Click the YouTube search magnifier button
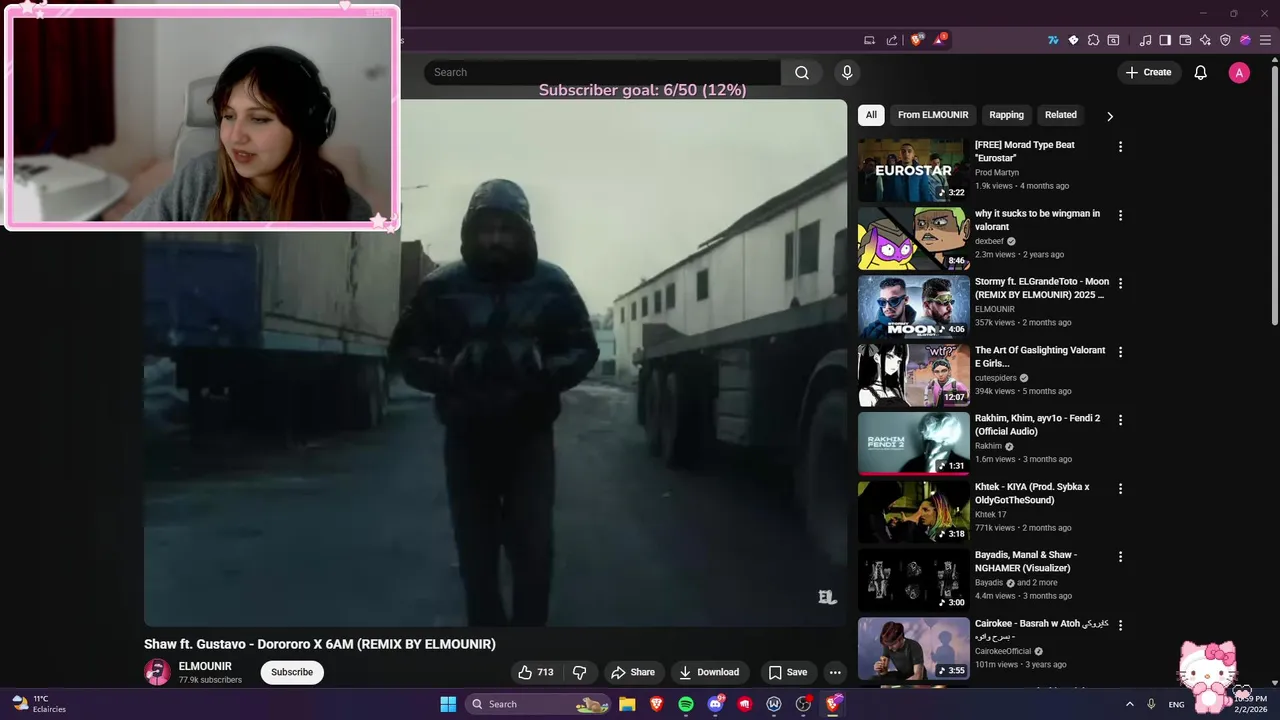Viewport: 1280px width, 720px height. tap(802, 72)
